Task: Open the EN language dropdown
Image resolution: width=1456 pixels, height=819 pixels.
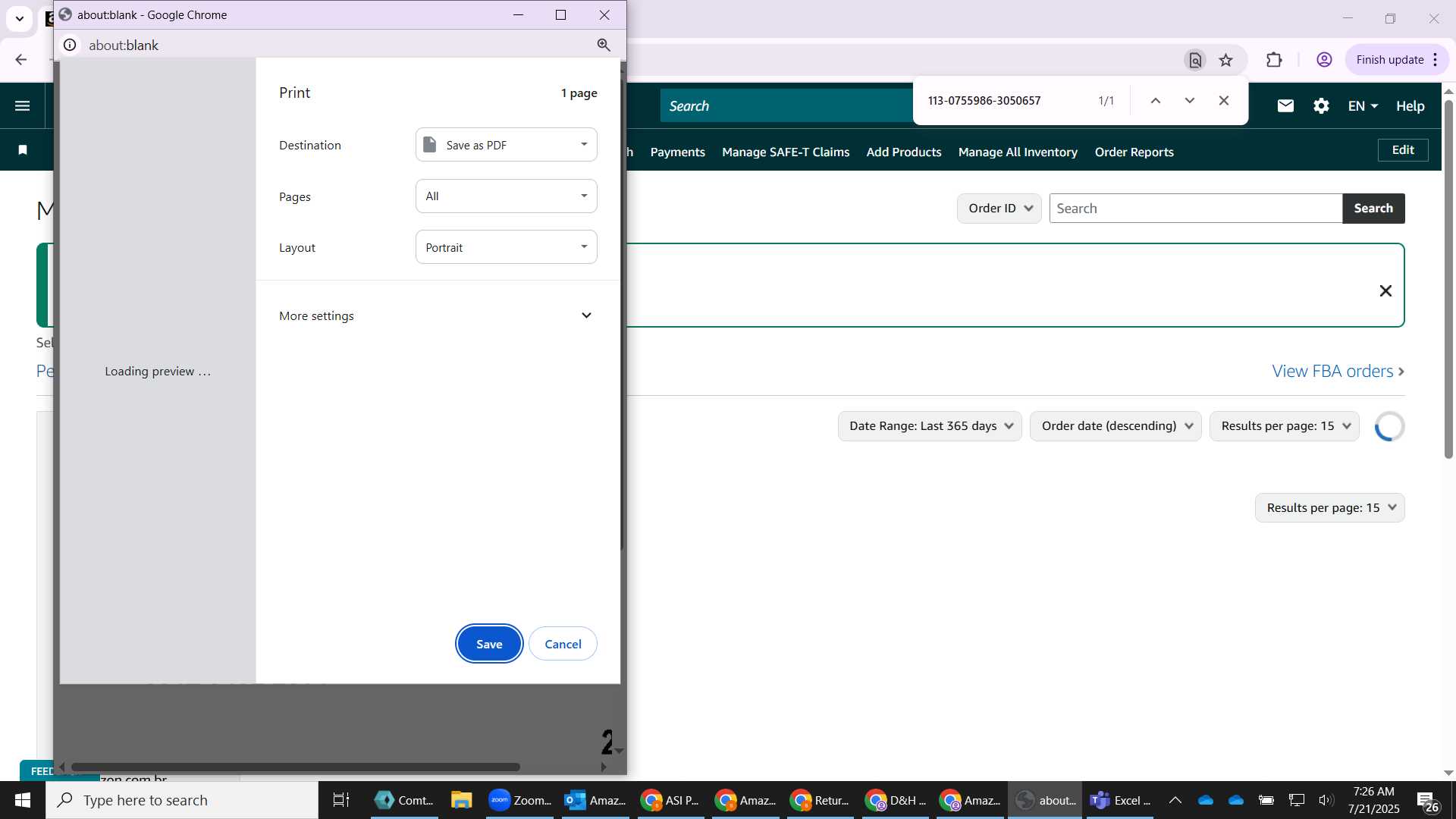Action: 1363,106
